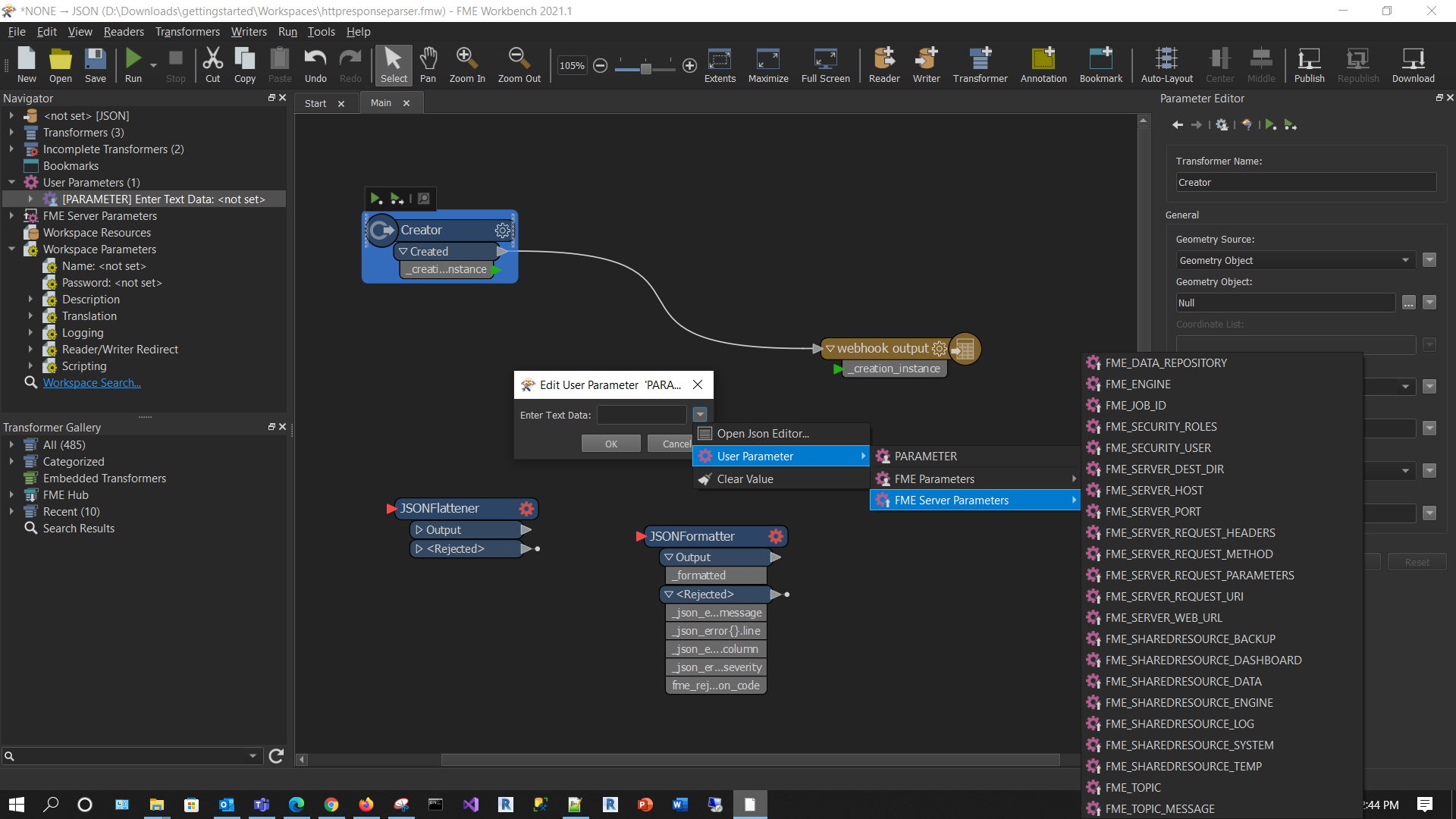The height and width of the screenshot is (819, 1456).
Task: Open Visual Studio from the taskbar
Action: [471, 805]
